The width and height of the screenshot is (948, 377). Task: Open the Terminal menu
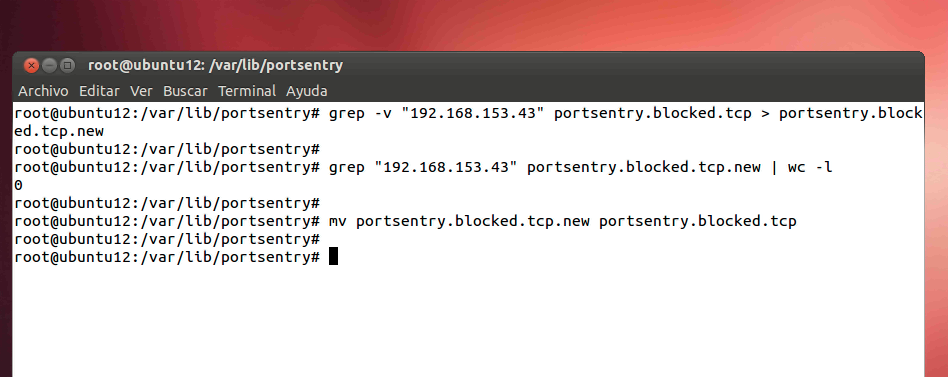pos(247,91)
